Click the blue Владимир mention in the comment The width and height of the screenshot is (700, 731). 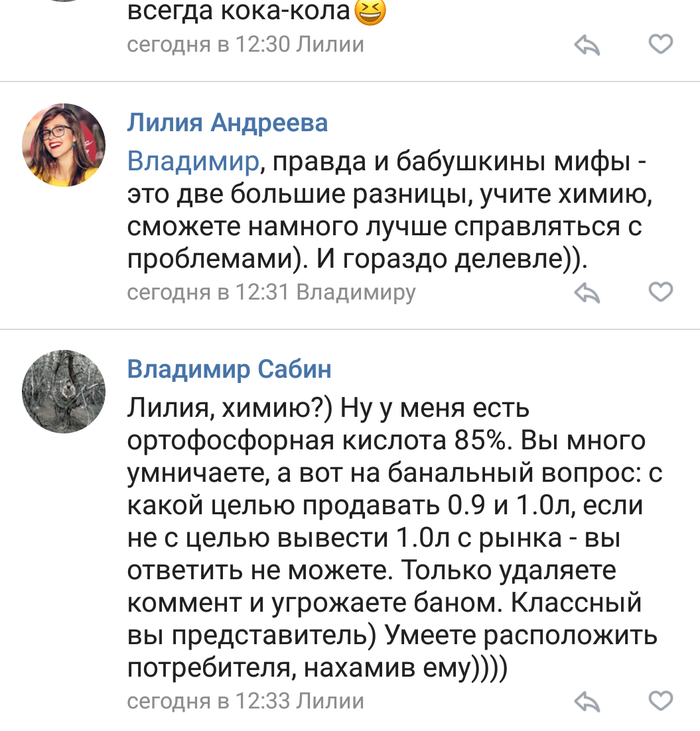tap(193, 161)
